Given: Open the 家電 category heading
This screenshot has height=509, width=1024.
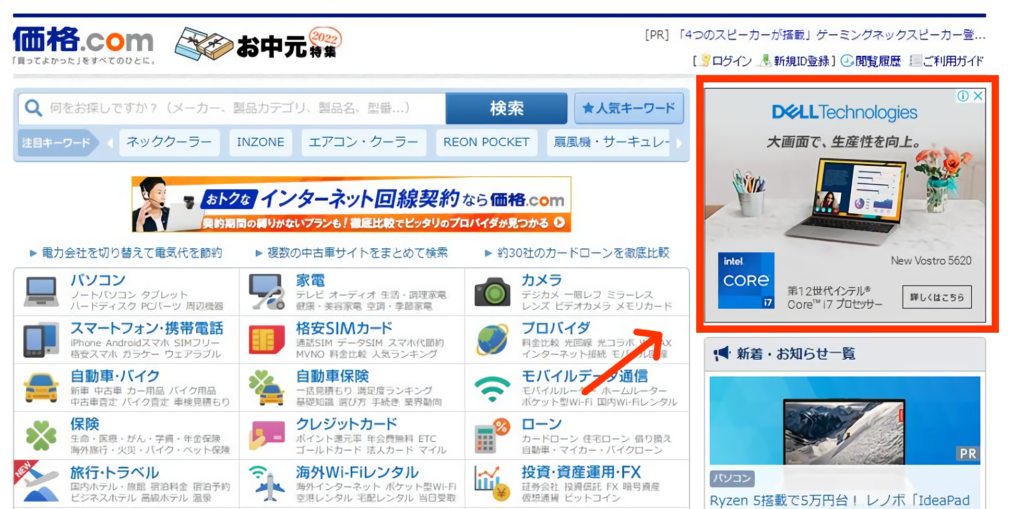Looking at the screenshot, I should (310, 280).
